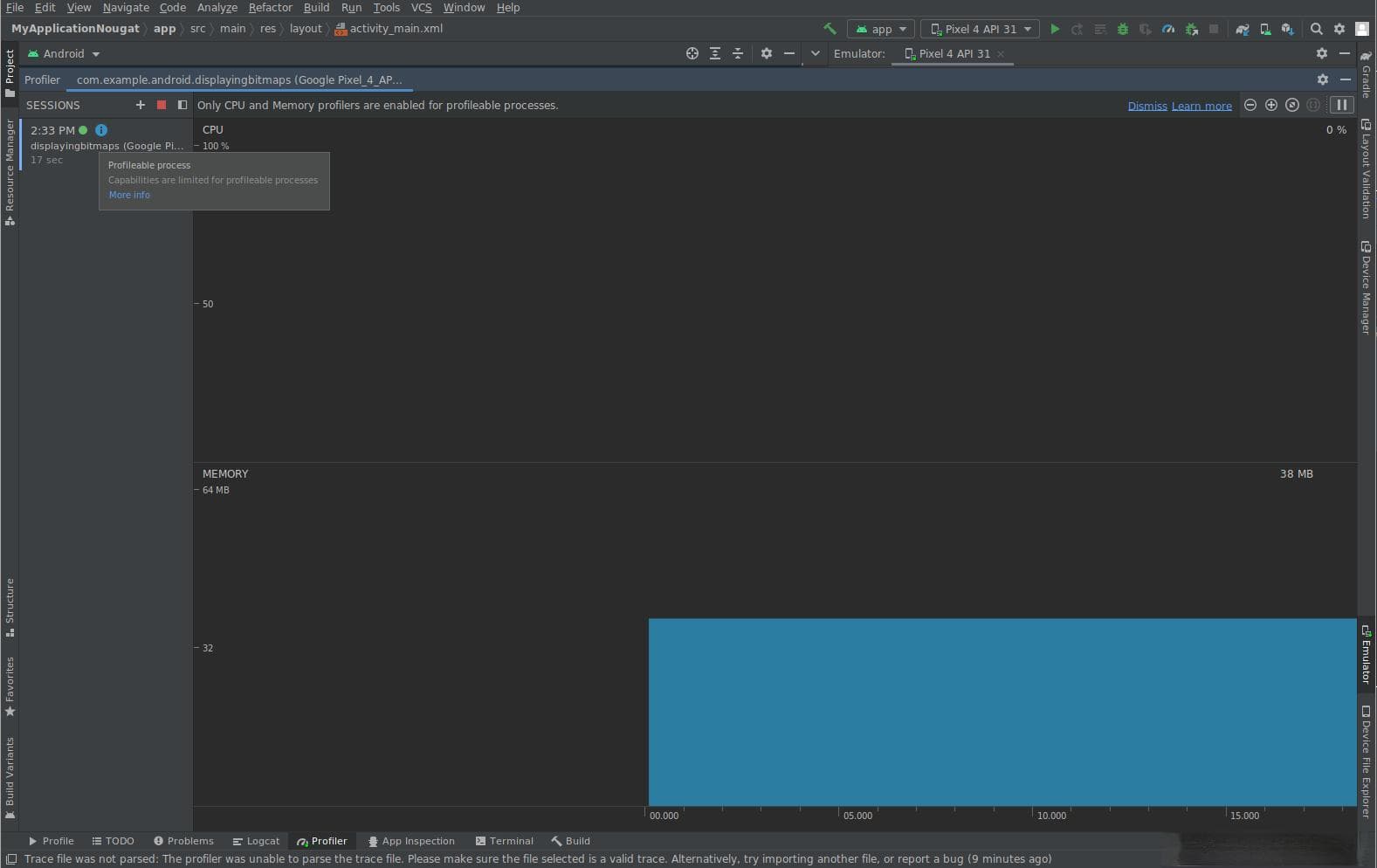Viewport: 1377px width, 868px height.
Task: Toggle the Build Variants side tab
Action: tap(10, 777)
